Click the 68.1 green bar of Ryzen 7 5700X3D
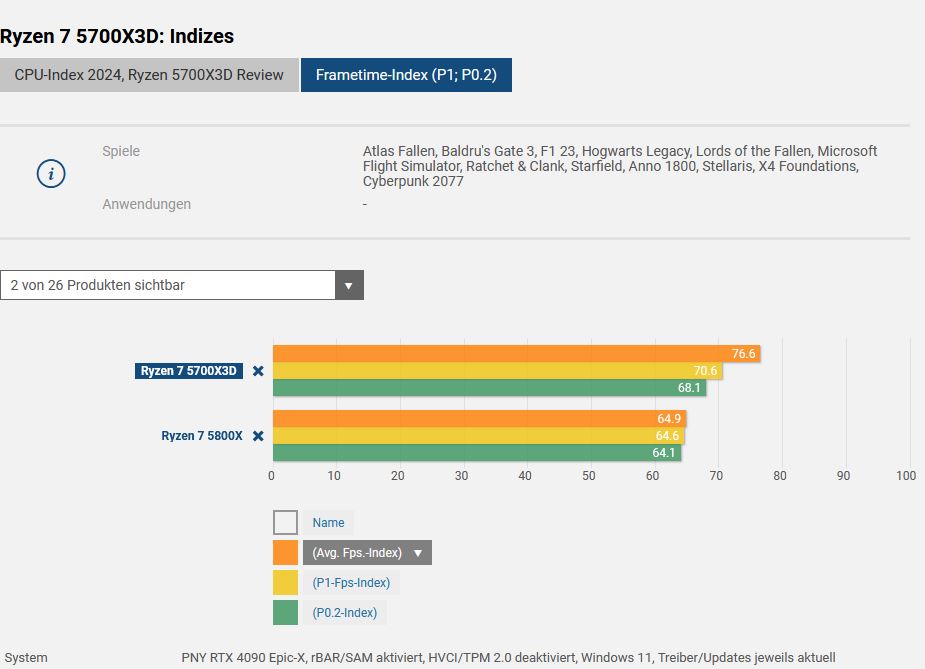This screenshot has height=669, width=925. [x=490, y=388]
